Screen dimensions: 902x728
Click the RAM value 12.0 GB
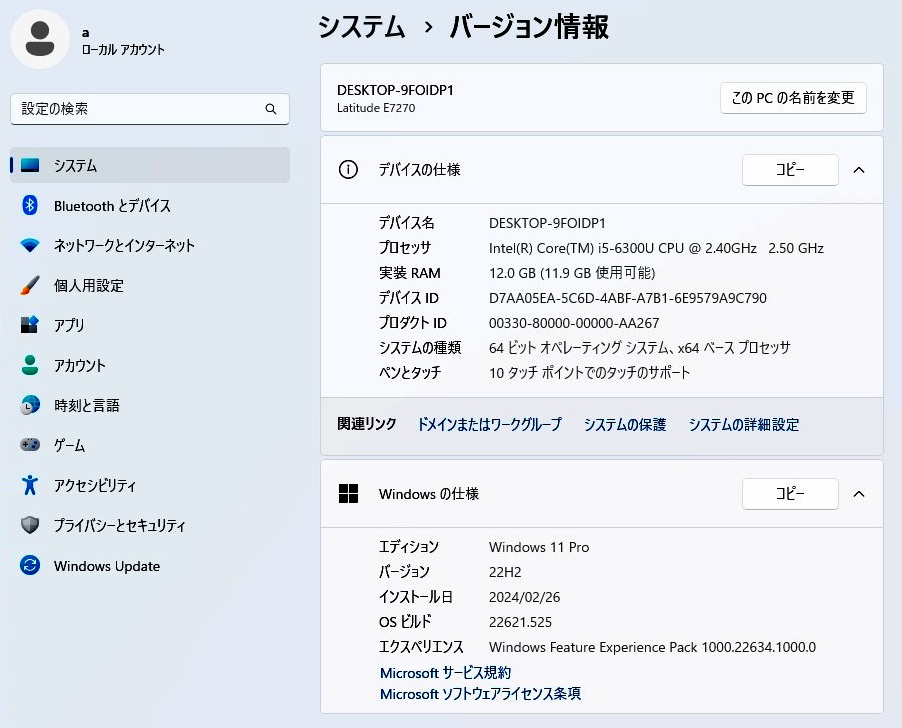click(572, 273)
